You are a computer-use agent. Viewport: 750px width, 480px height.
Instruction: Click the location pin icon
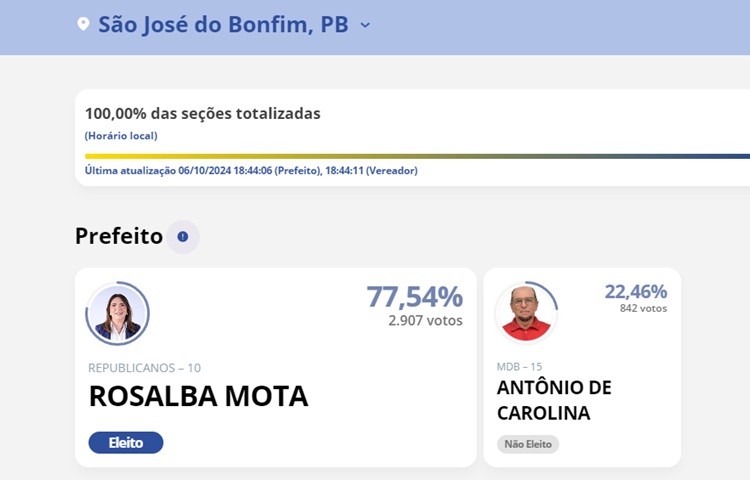(83, 24)
